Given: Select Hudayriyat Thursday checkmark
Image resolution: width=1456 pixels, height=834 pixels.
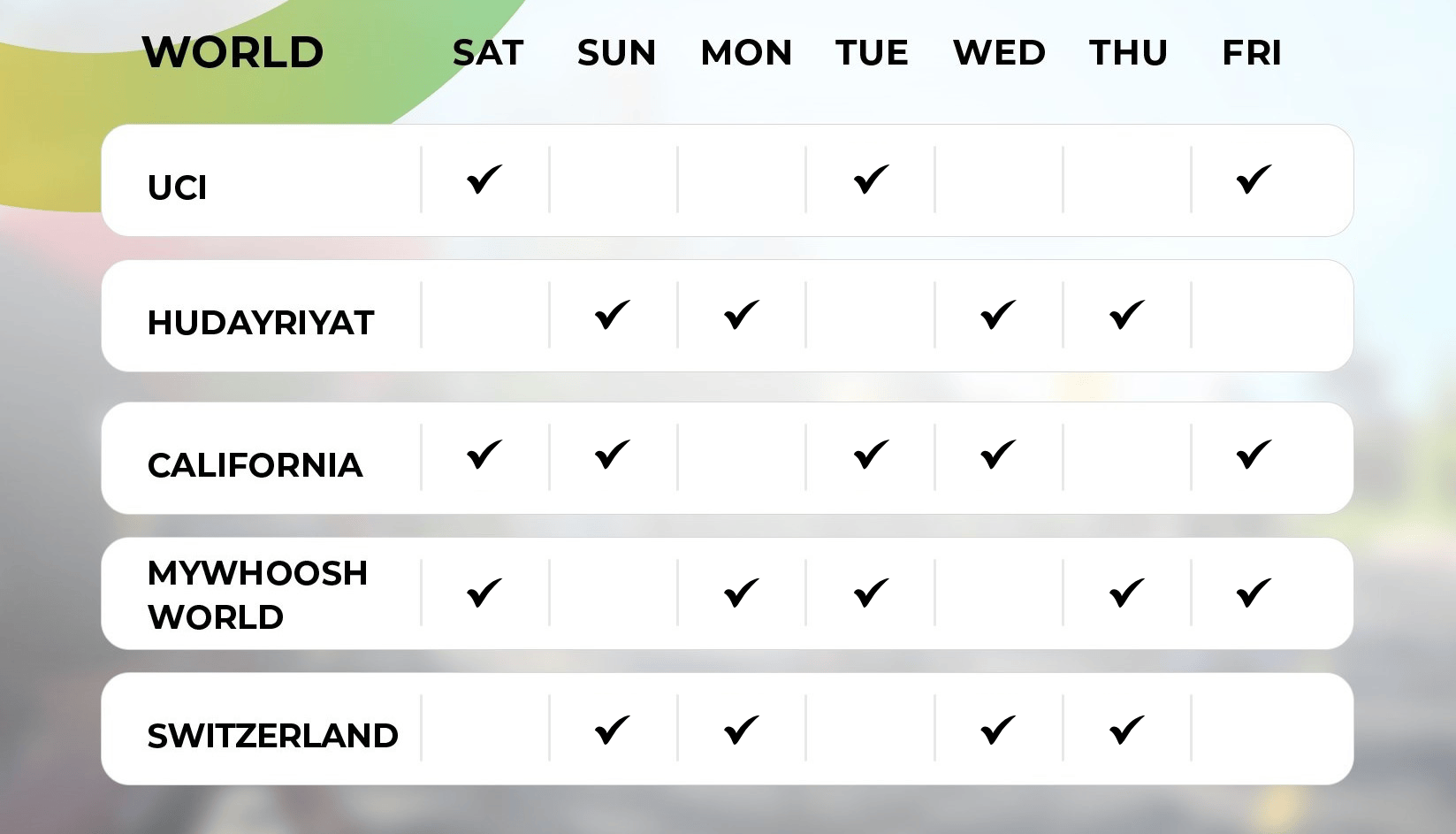Looking at the screenshot, I should point(1127,315).
